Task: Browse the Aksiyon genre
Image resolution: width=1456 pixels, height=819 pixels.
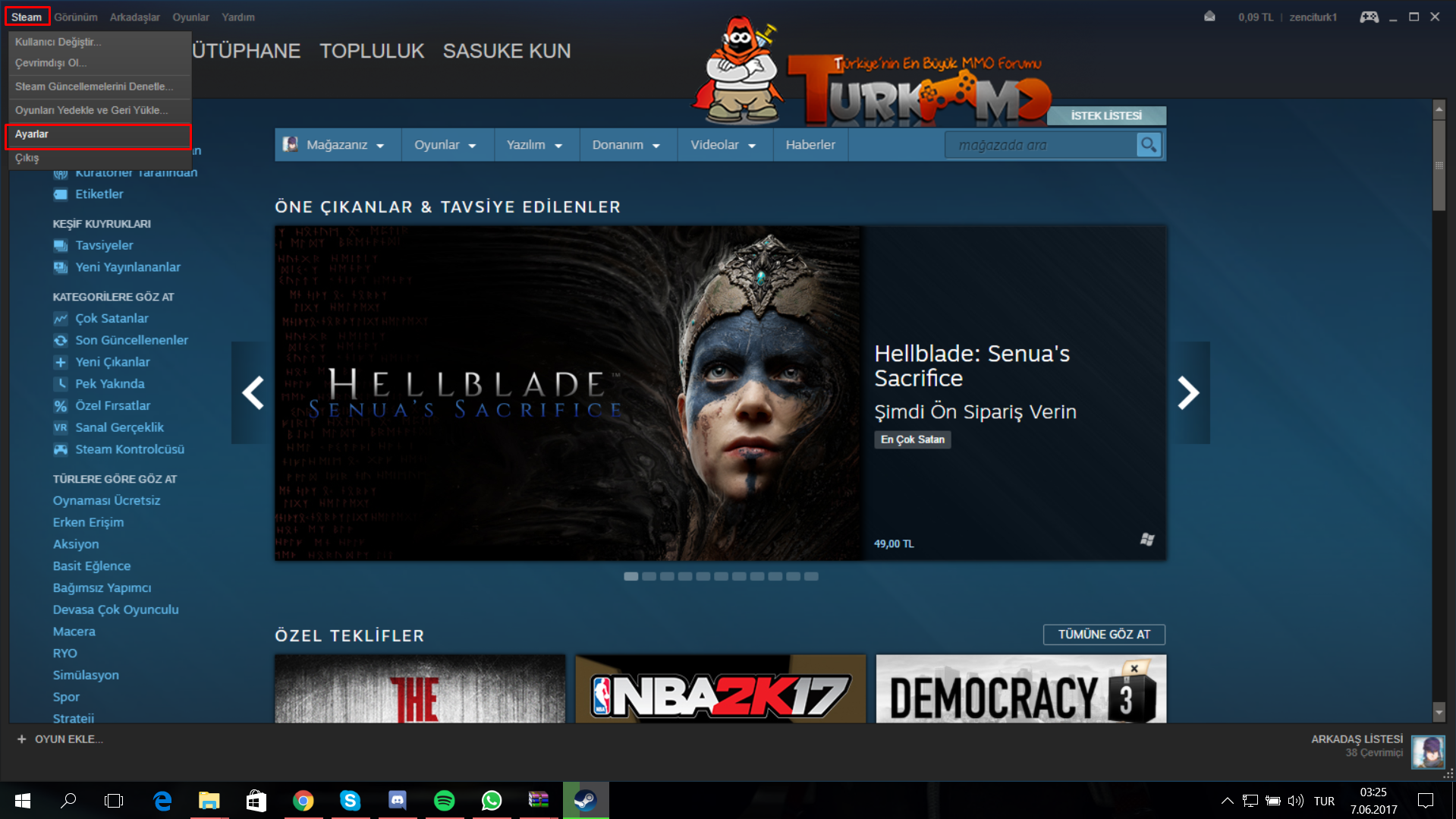Action: (76, 544)
